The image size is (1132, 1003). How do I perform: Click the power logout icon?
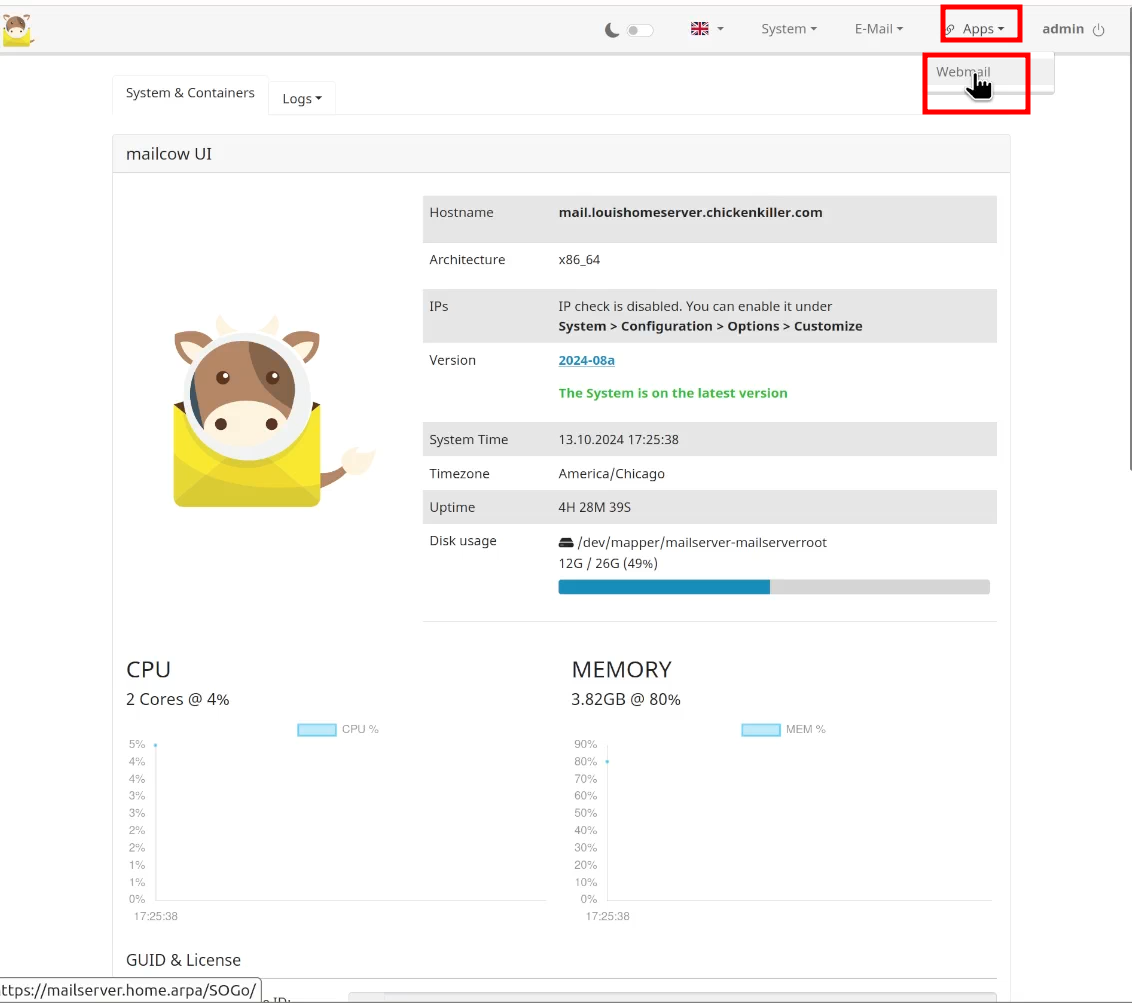[x=1098, y=30]
